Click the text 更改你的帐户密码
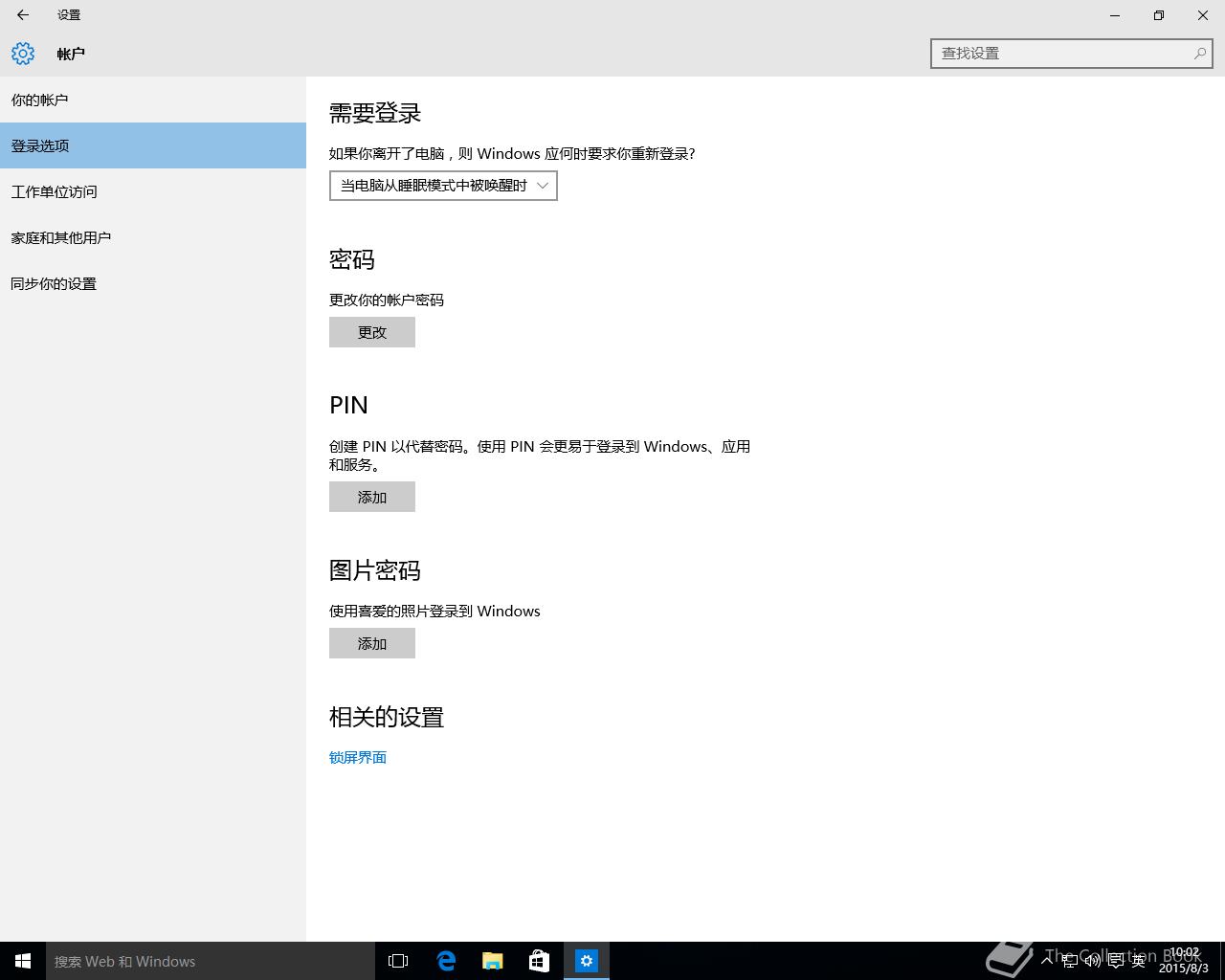Image resolution: width=1225 pixels, height=980 pixels. point(387,300)
